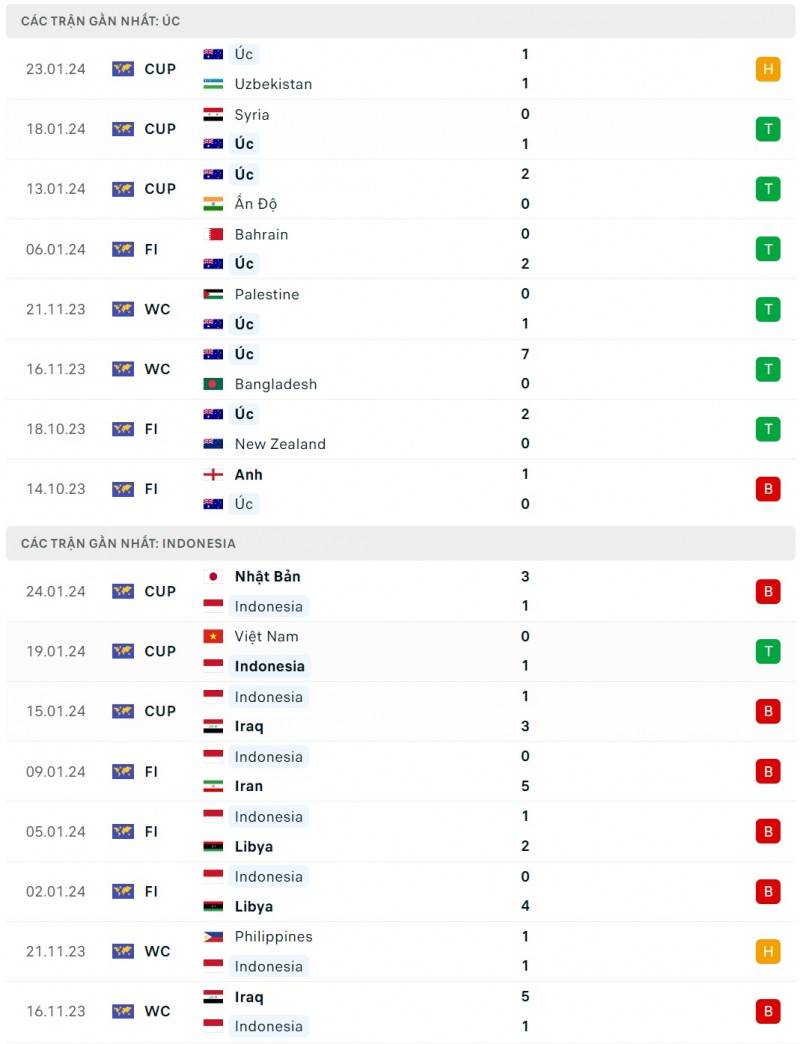This screenshot has width=800, height=1044.
Task: Click the Syria flag icon
Action: point(213,114)
